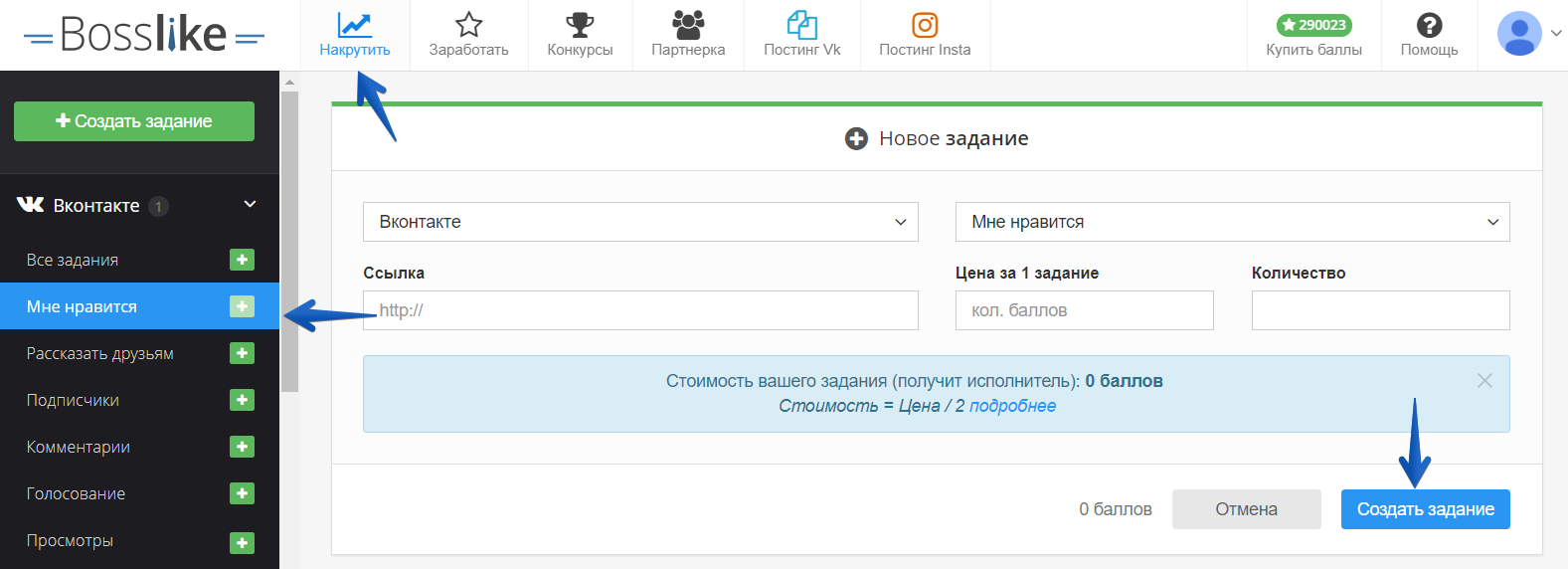Click the 290023 points balance badge

coord(1313,25)
